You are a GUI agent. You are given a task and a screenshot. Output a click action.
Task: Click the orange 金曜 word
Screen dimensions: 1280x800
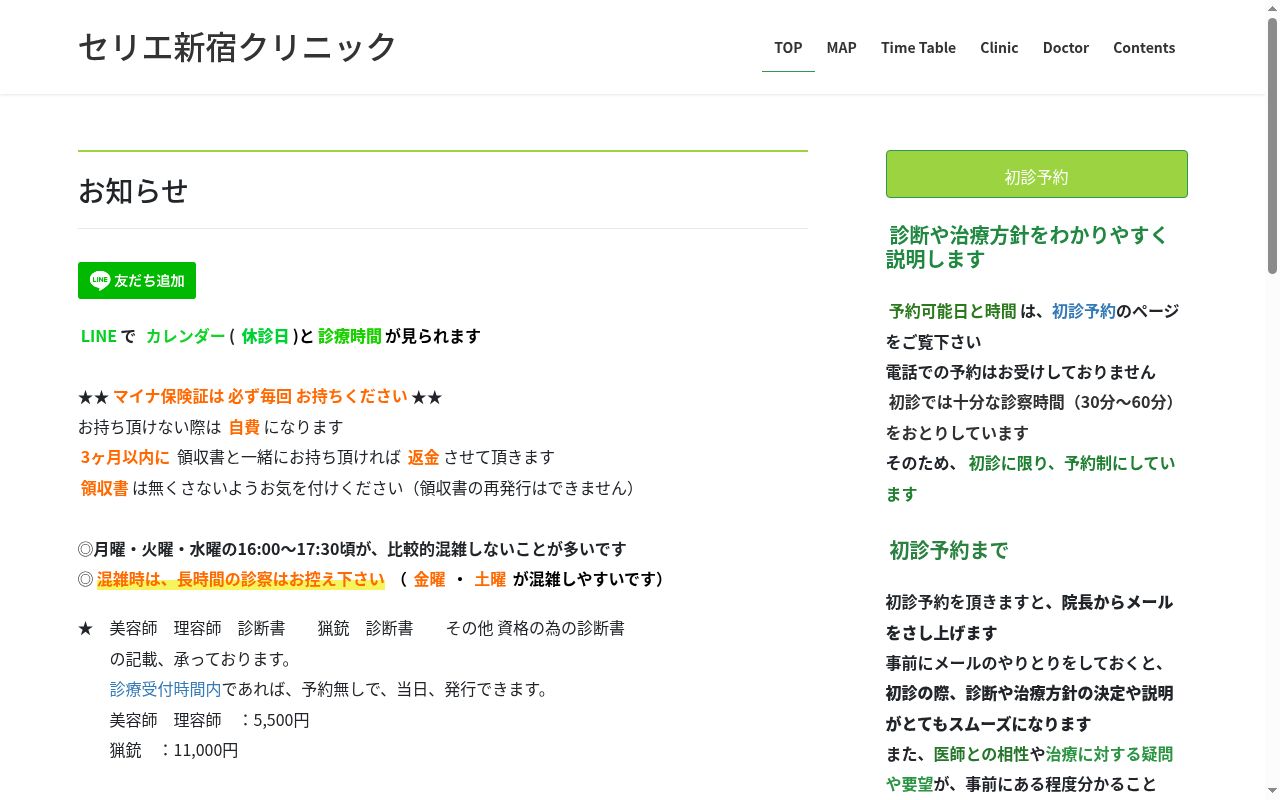click(x=429, y=579)
